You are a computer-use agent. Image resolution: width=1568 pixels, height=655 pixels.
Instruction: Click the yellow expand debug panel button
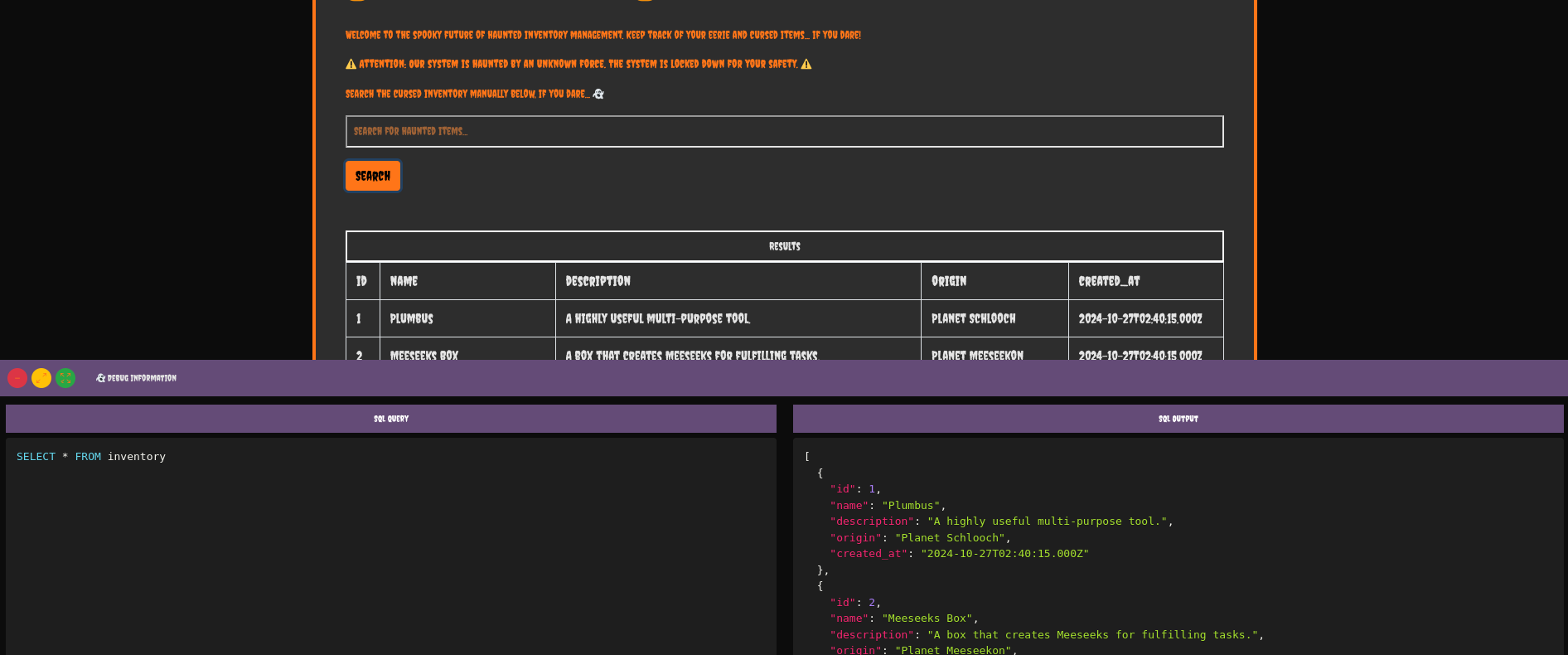[x=41, y=378]
